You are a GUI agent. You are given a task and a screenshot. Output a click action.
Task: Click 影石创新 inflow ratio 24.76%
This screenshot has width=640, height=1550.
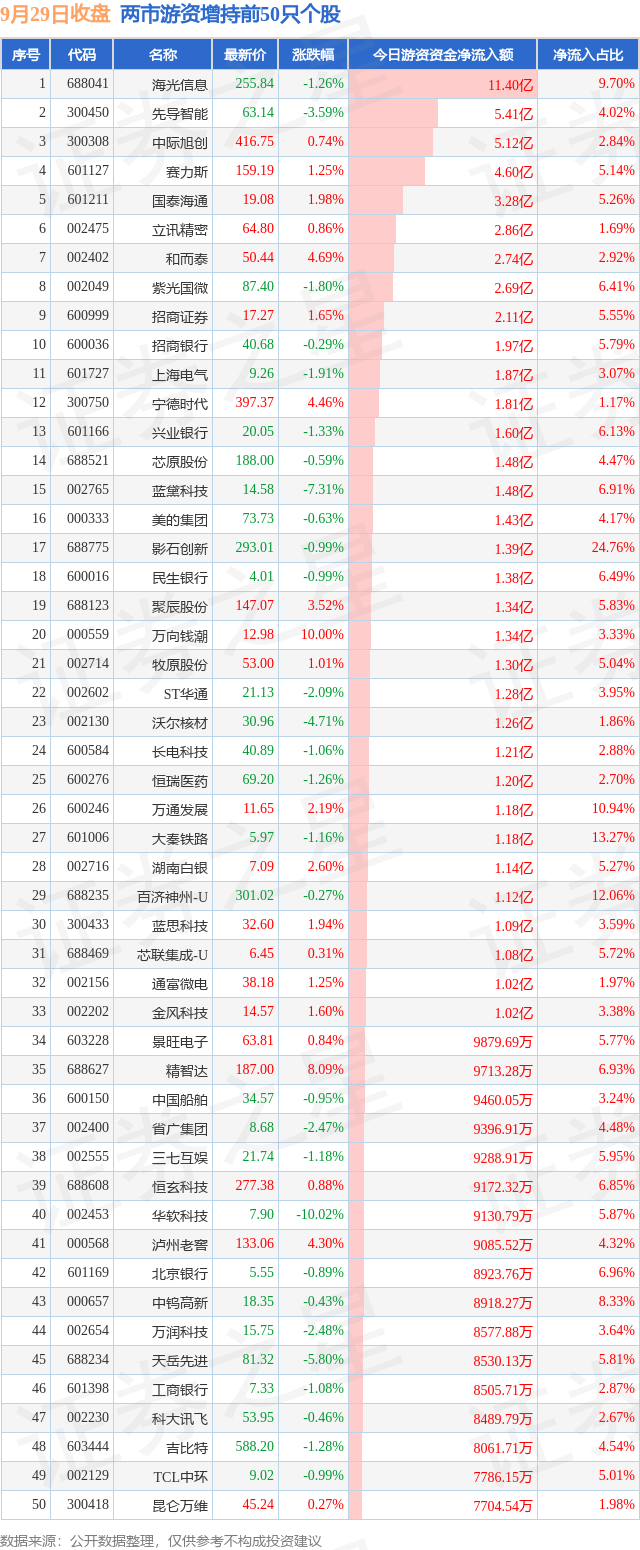point(613,548)
